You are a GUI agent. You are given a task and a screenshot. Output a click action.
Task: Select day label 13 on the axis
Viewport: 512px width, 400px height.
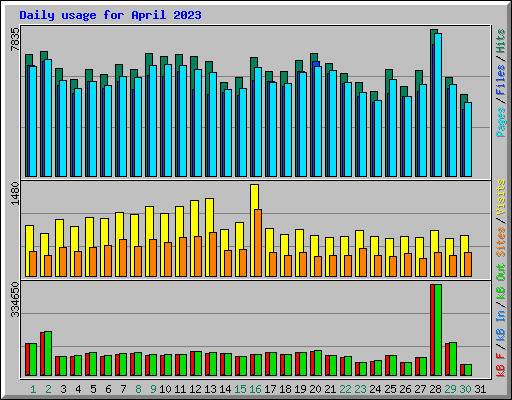[210, 389]
